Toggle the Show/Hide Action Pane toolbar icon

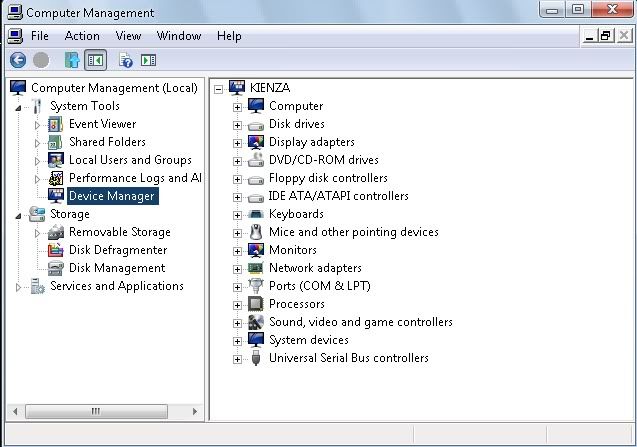[148, 61]
